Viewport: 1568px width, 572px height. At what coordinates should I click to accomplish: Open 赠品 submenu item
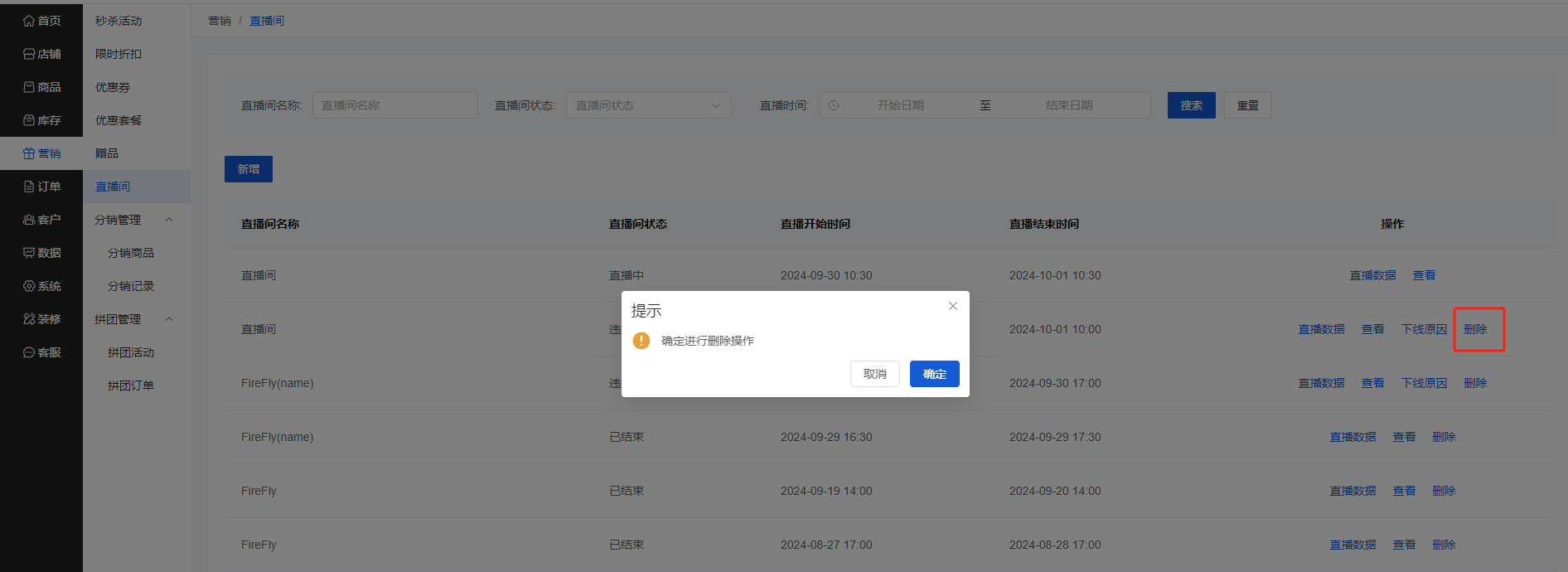pyautogui.click(x=107, y=153)
